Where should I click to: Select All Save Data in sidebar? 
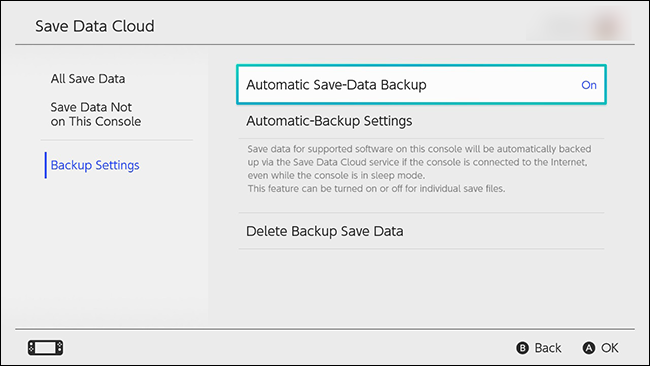(88, 79)
